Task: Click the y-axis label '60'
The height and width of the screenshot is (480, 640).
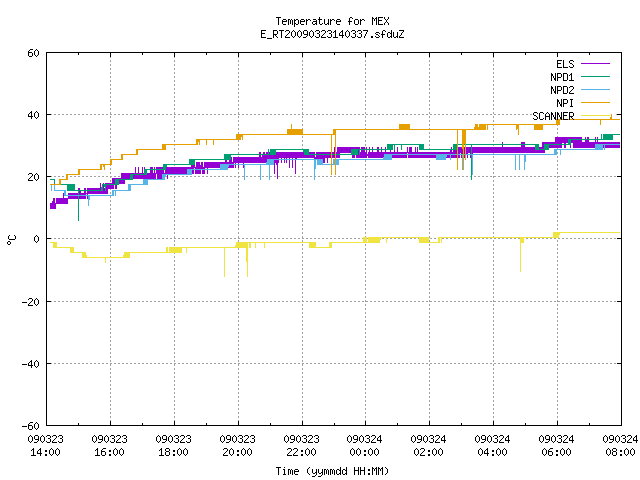Action: [33, 53]
